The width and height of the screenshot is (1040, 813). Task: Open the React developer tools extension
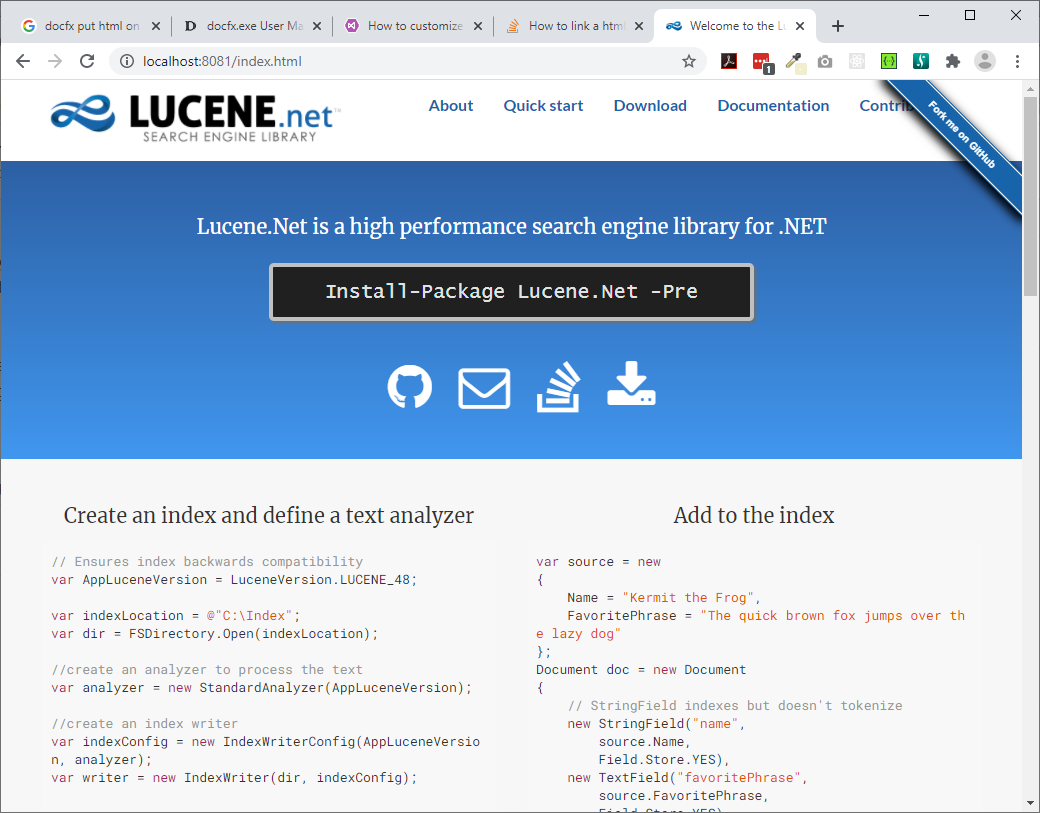click(857, 61)
